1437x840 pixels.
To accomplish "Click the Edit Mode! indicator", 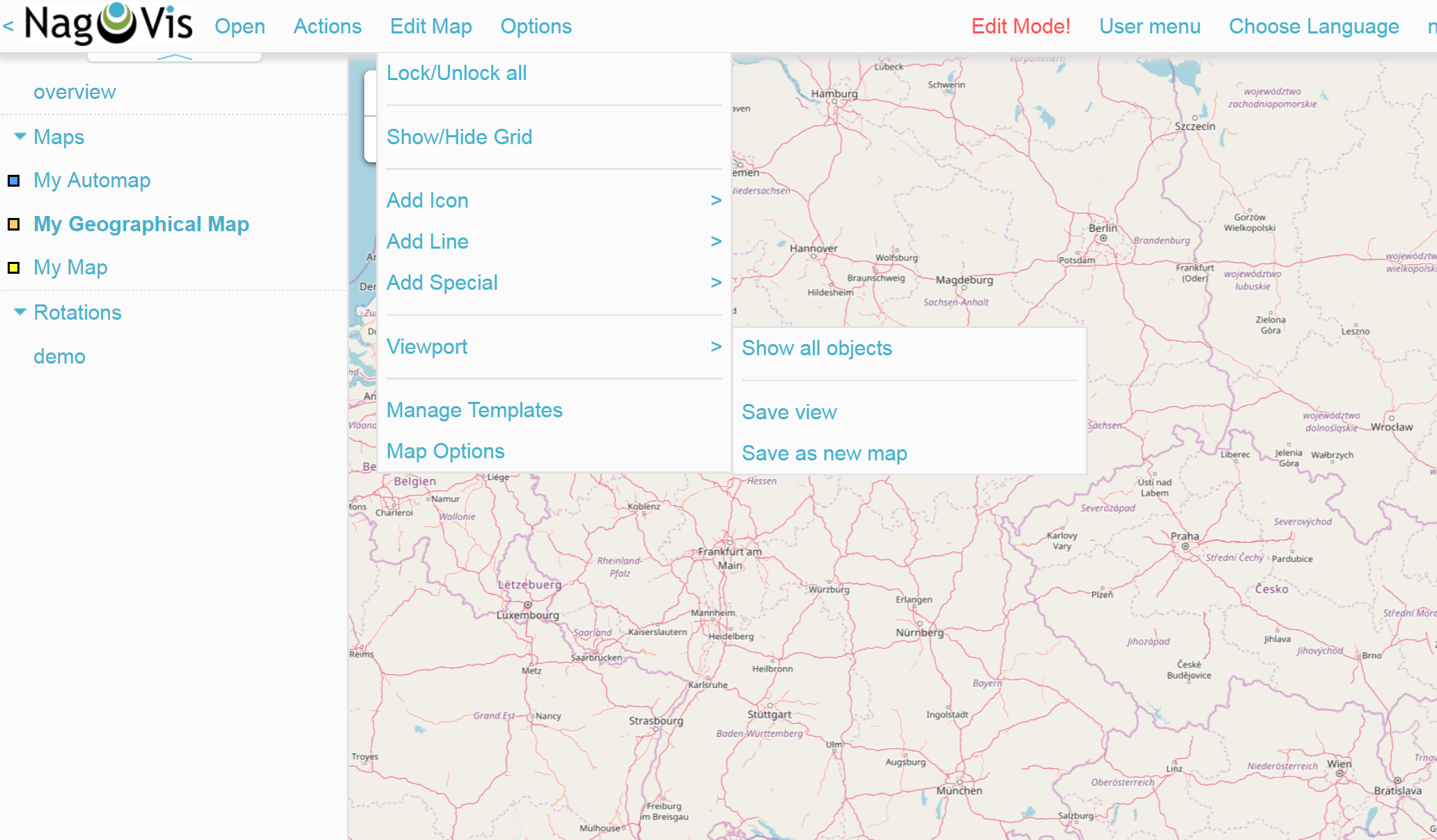I will [x=1020, y=26].
